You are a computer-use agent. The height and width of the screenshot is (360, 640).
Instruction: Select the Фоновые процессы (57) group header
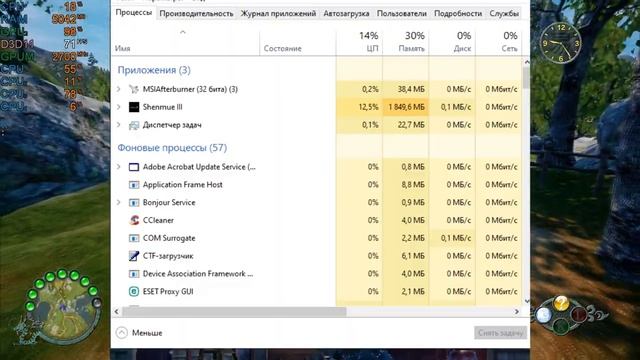click(172, 148)
